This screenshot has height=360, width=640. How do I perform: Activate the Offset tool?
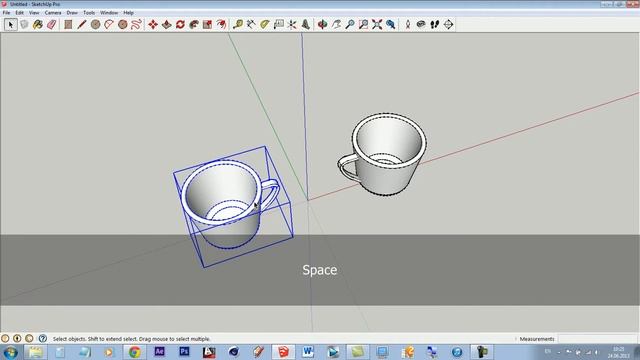tap(221, 24)
